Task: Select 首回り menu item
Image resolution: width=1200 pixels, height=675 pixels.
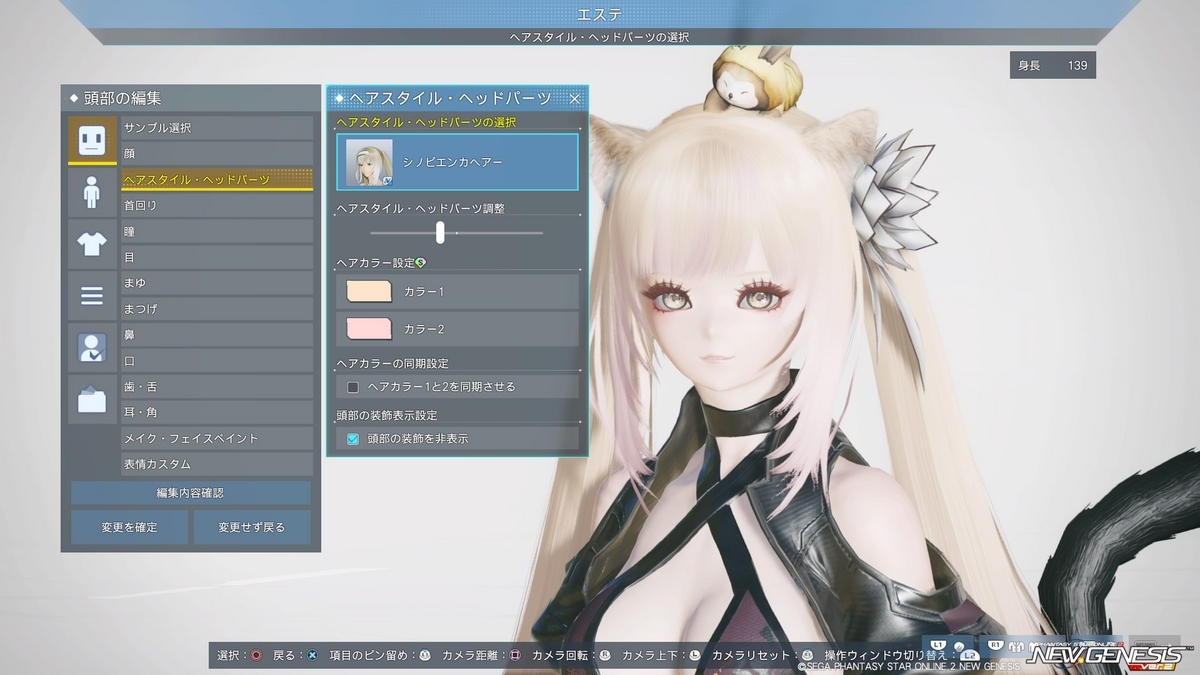Action: pyautogui.click(x=217, y=205)
